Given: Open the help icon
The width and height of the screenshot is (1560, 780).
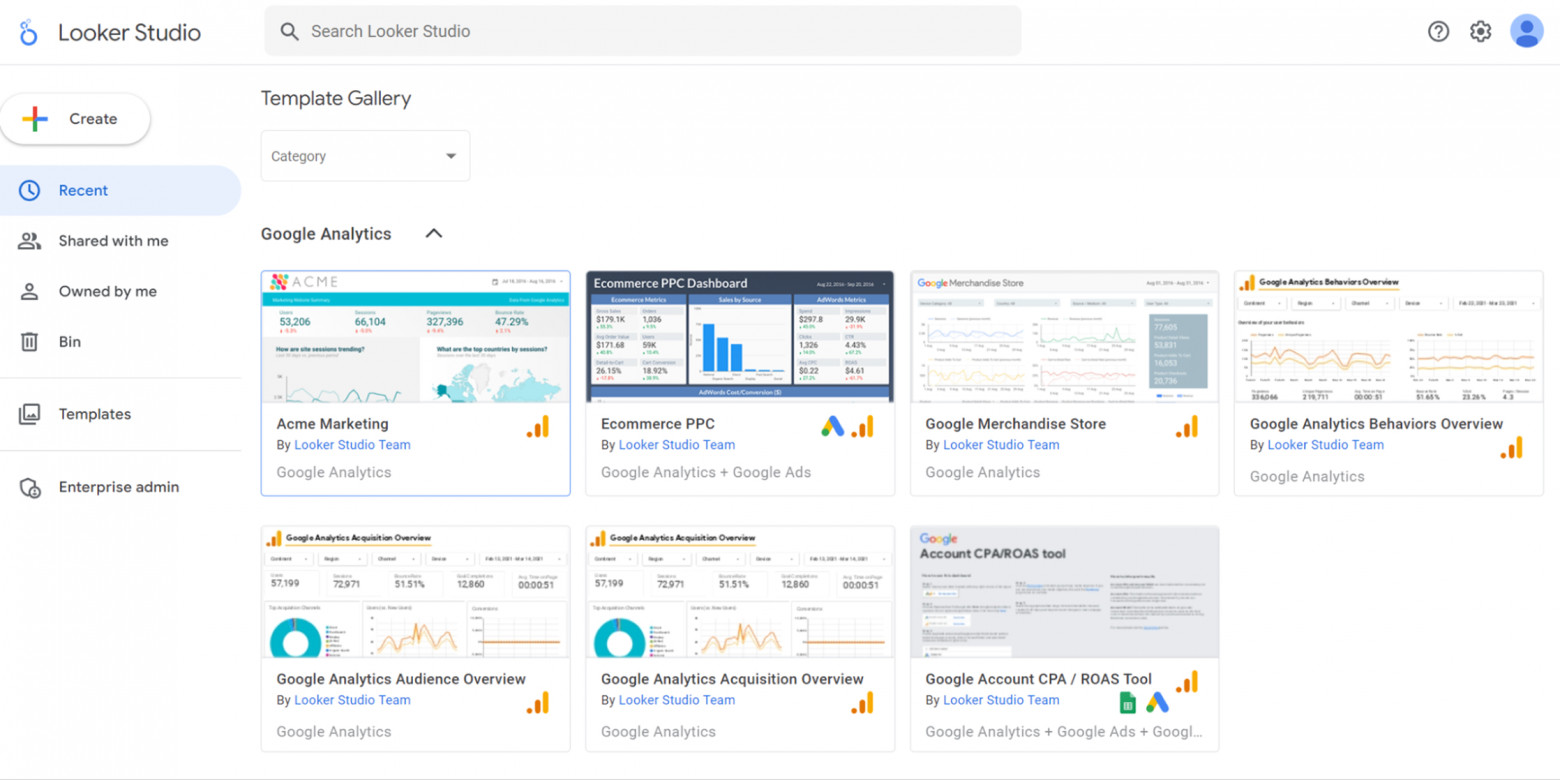Looking at the screenshot, I should pos(1438,31).
